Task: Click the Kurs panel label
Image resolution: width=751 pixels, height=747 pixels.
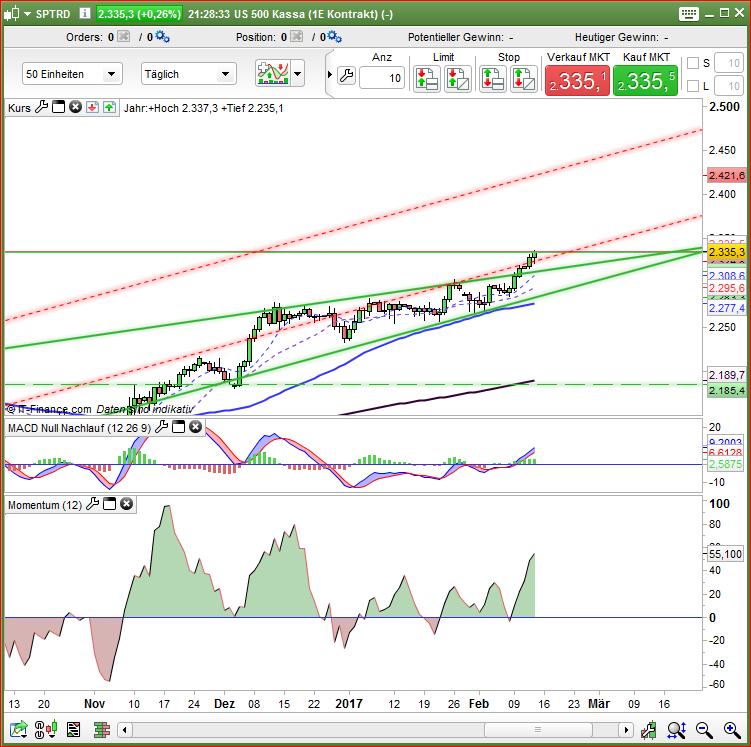Action: coord(19,108)
